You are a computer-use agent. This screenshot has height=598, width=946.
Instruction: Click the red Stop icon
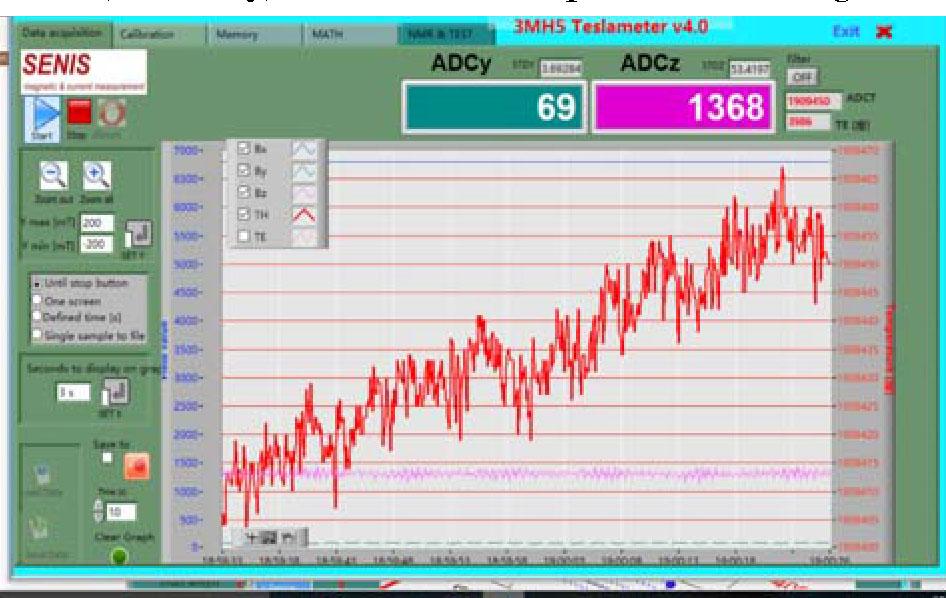point(78,112)
